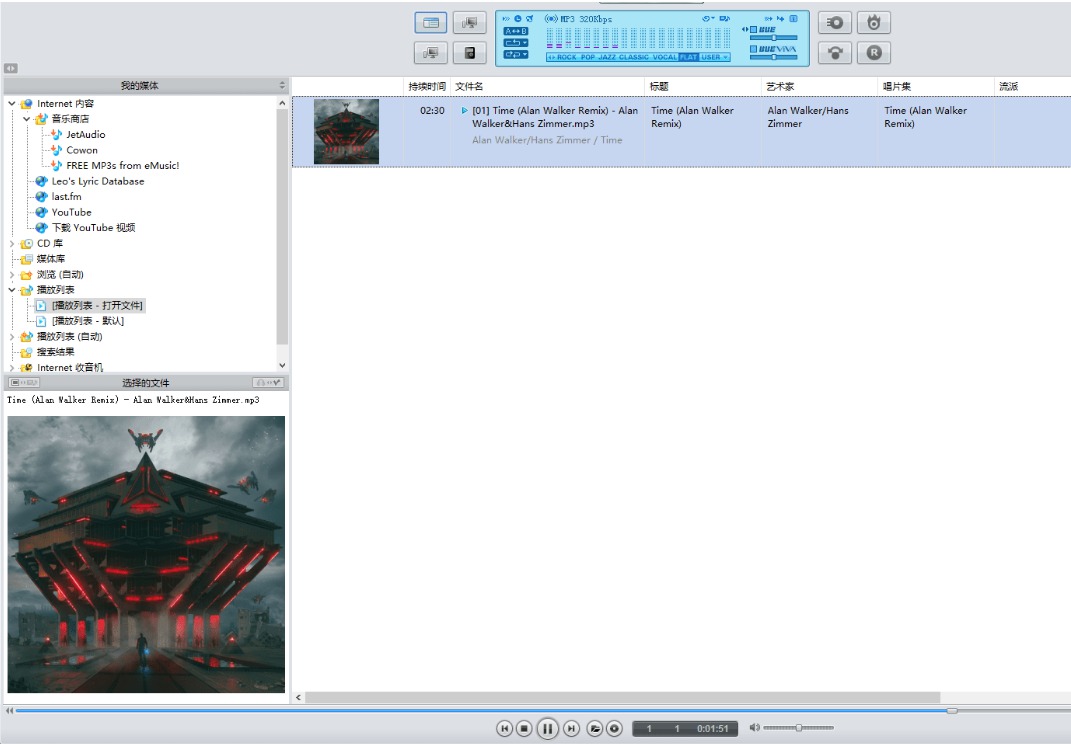Expand the CD 库 tree node
1071x744 pixels.
pos(12,243)
